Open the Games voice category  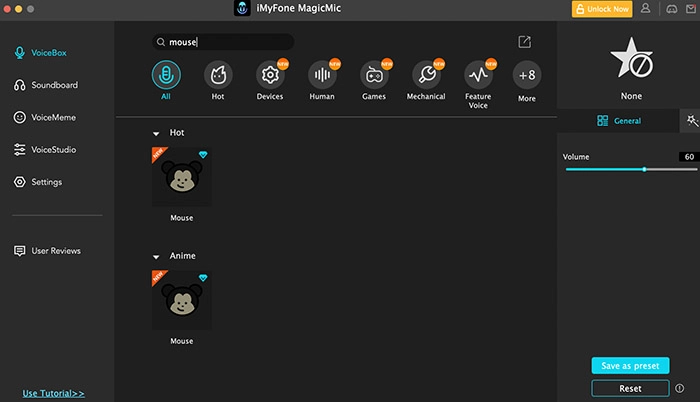373,75
